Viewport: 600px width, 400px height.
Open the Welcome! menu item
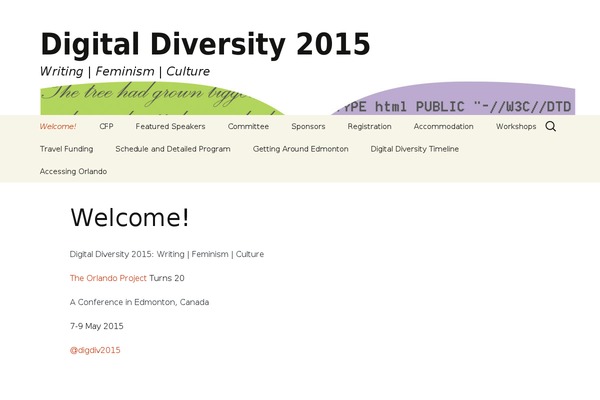click(58, 126)
